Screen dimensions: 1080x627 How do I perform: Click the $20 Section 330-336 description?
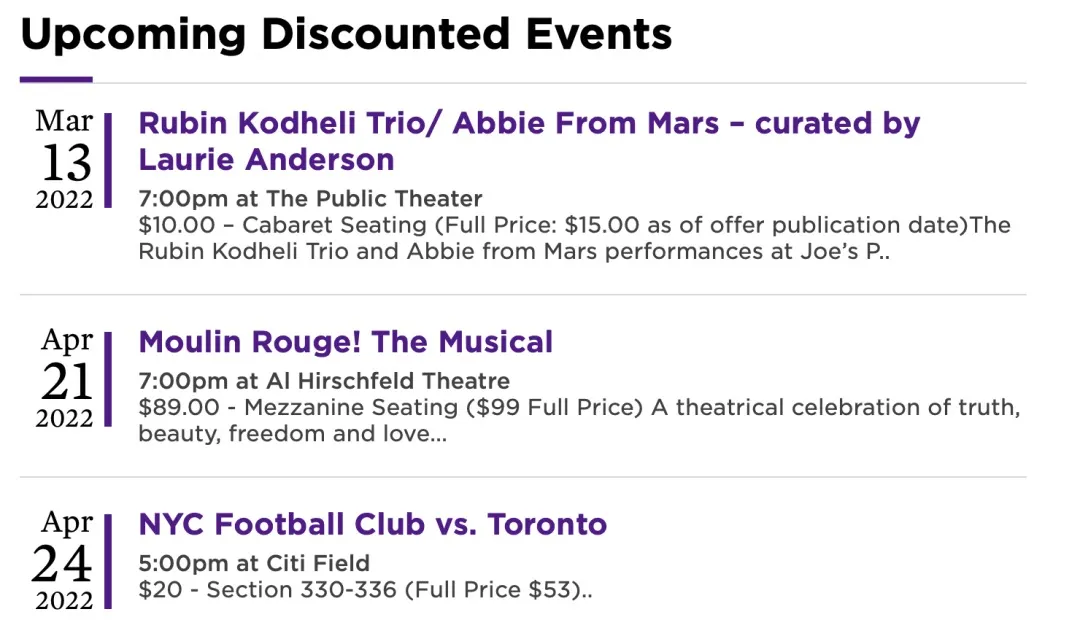pyautogui.click(x=365, y=590)
